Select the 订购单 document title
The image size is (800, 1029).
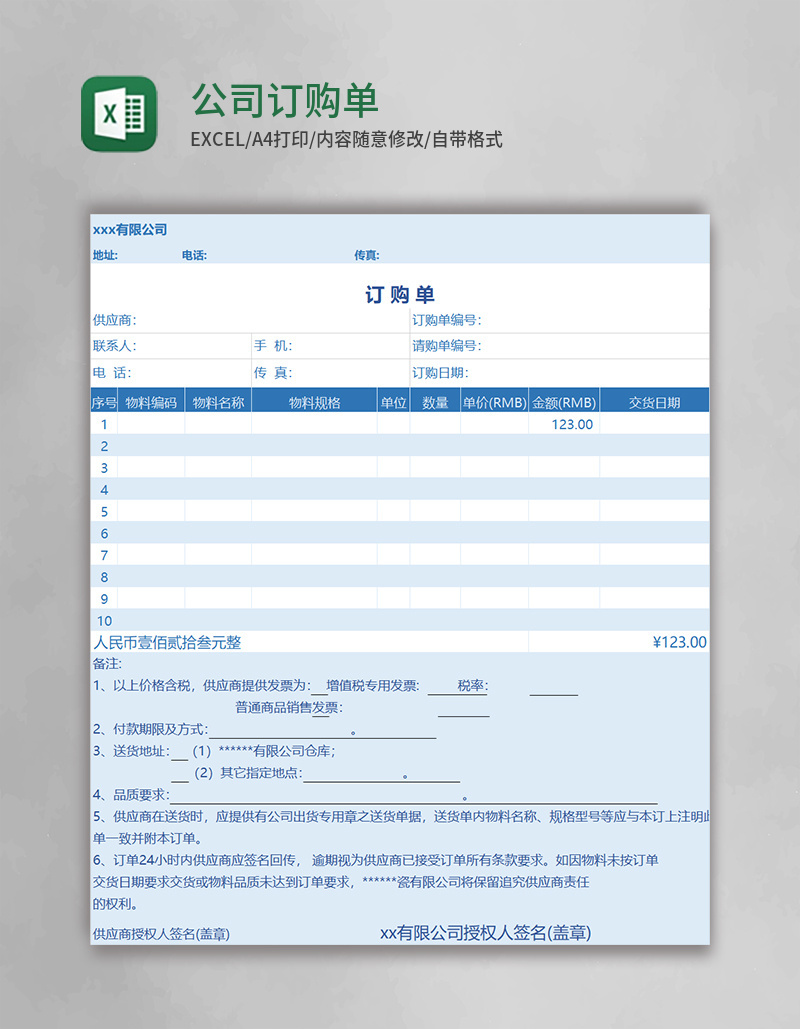(x=399, y=294)
